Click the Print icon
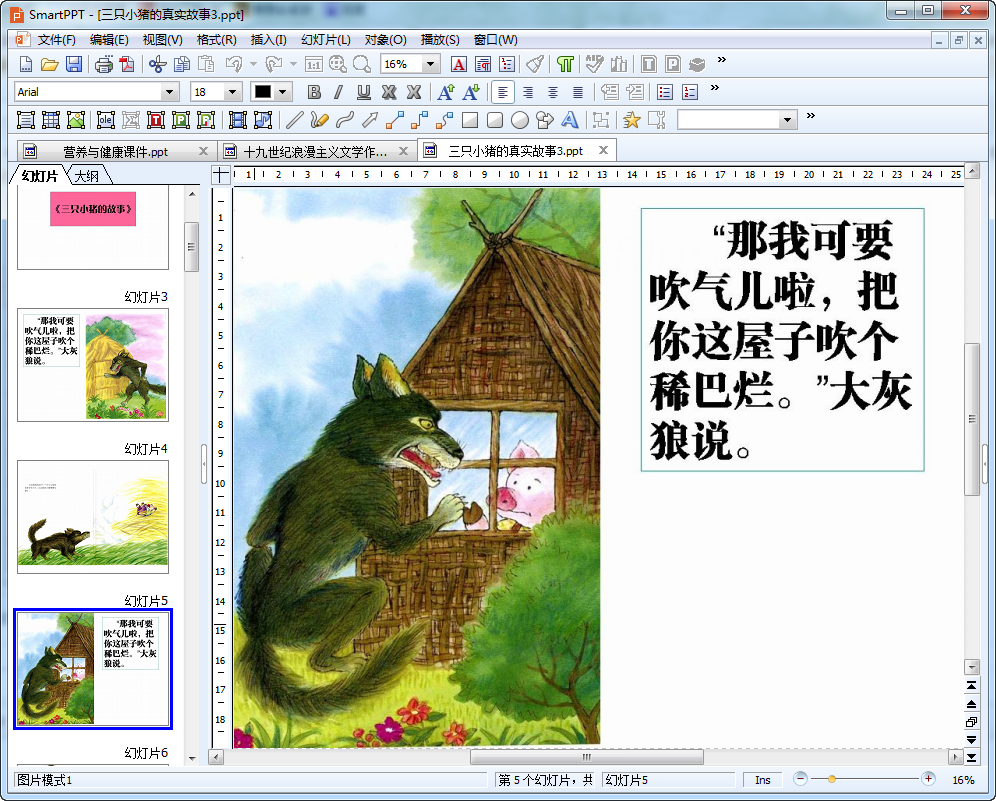 [x=104, y=64]
